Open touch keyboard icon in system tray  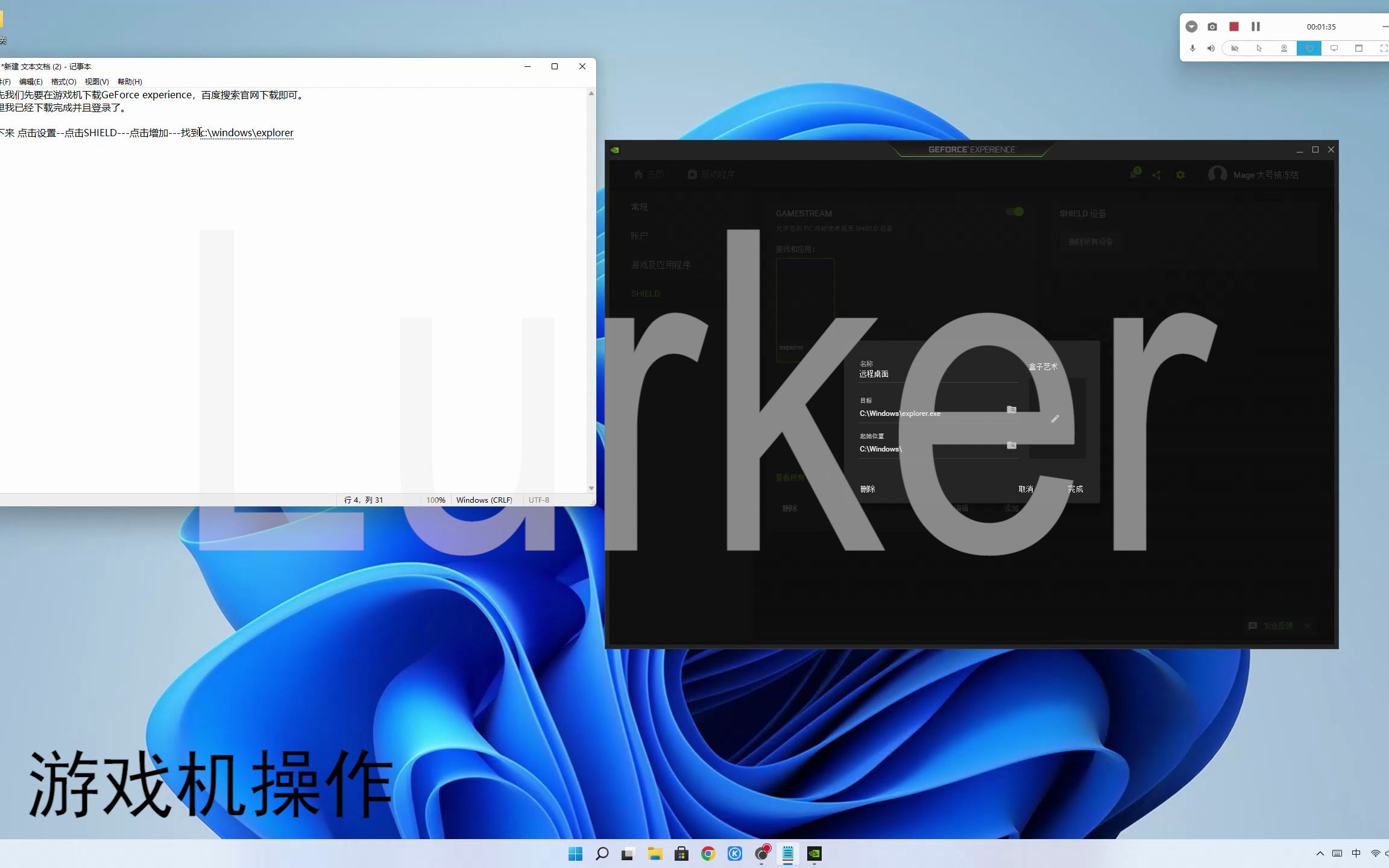[x=1337, y=854]
